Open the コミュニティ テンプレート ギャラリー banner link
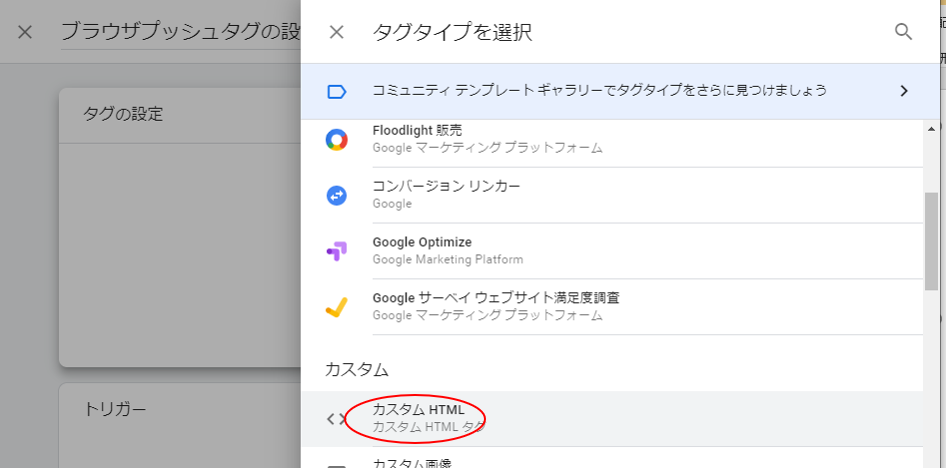This screenshot has height=468, width=946. coord(620,91)
